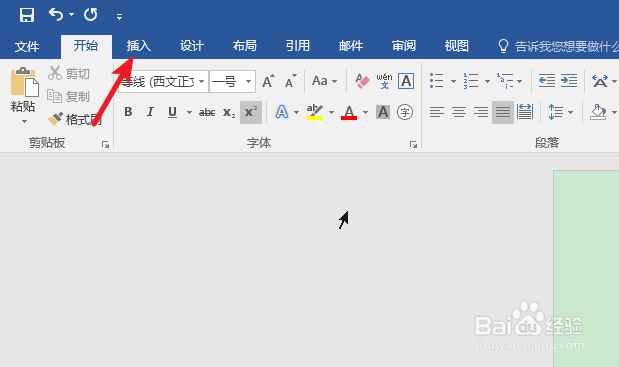Decrease paragraph indent
619x367 pixels.
(x=547, y=81)
